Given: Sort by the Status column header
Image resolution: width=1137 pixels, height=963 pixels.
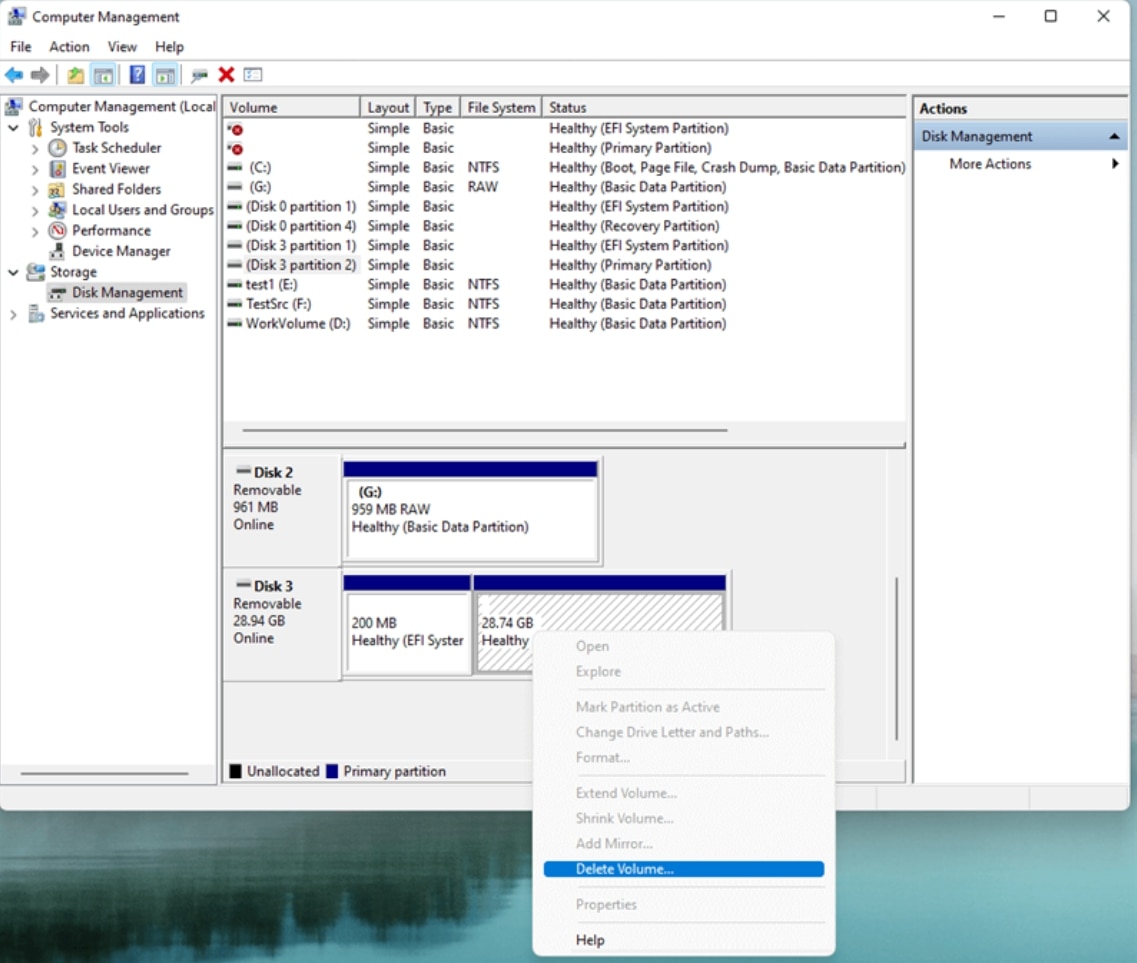Looking at the screenshot, I should coord(724,107).
